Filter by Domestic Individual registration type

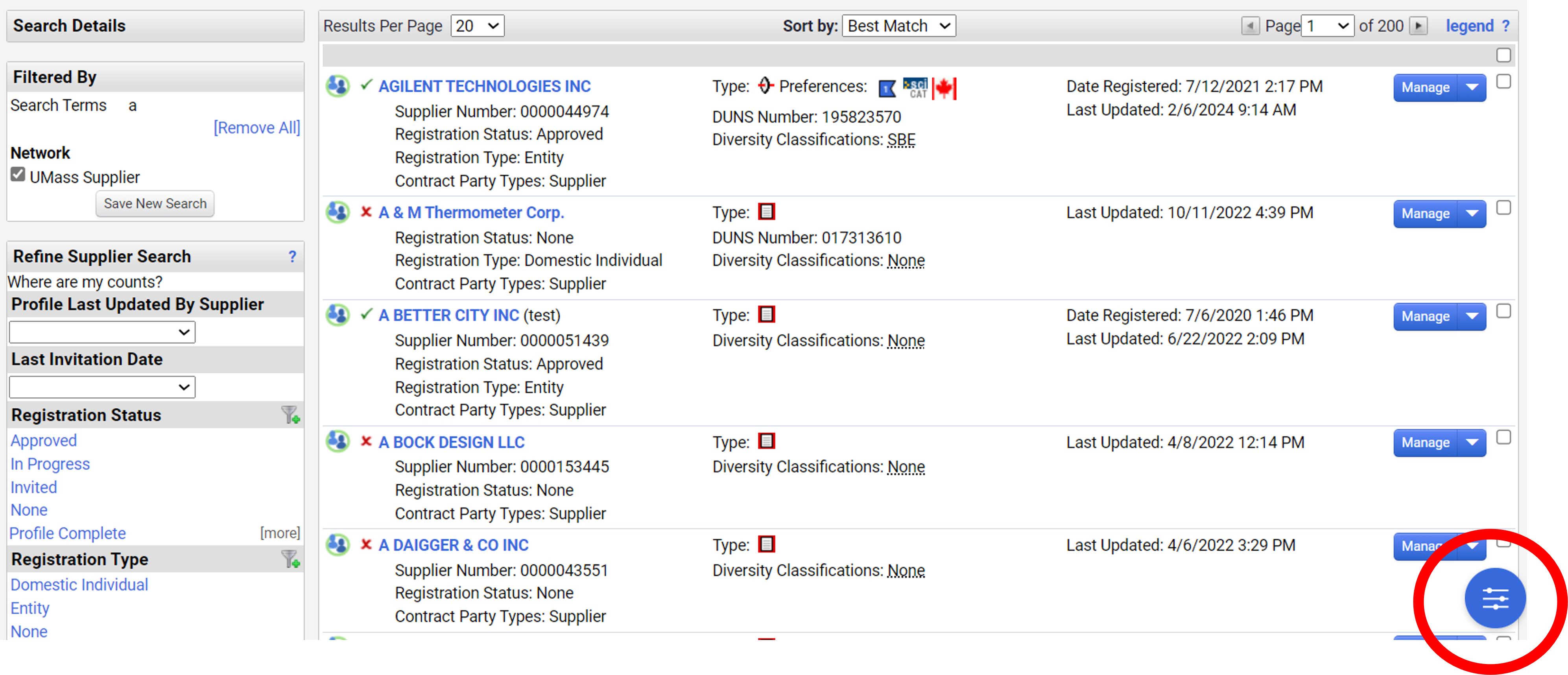coord(79,585)
